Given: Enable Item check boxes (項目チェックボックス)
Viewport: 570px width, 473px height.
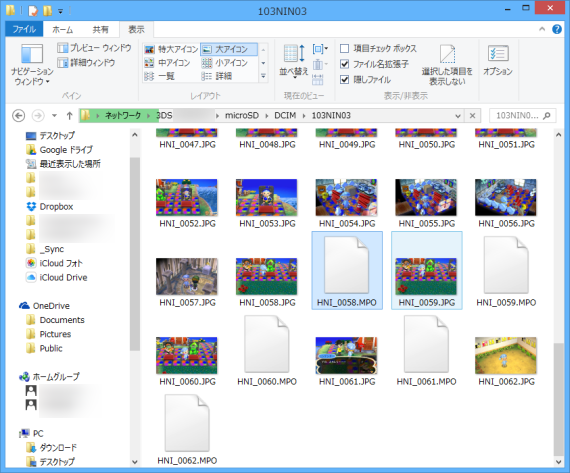Looking at the screenshot, I should 344,48.
